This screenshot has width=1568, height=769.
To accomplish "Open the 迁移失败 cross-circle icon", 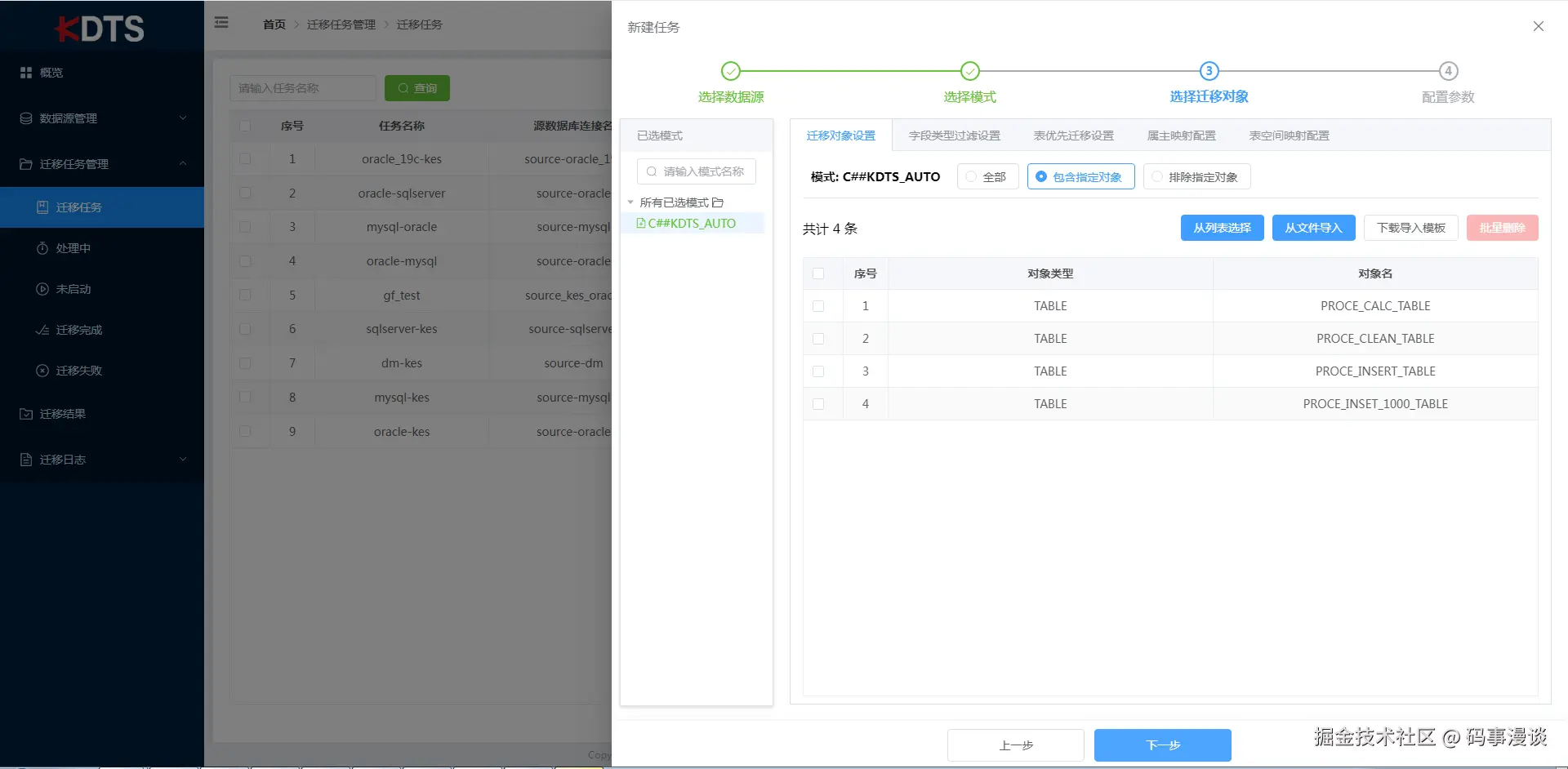I will point(42,371).
